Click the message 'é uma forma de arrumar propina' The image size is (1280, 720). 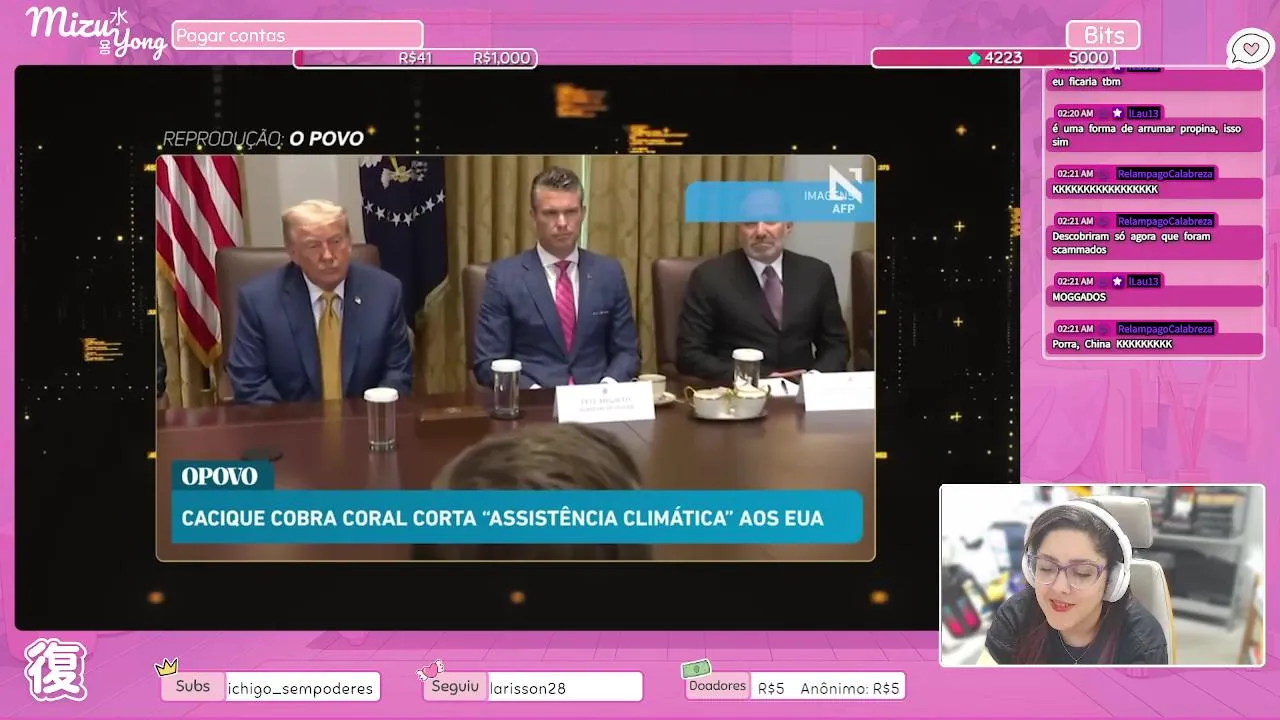[1146, 135]
